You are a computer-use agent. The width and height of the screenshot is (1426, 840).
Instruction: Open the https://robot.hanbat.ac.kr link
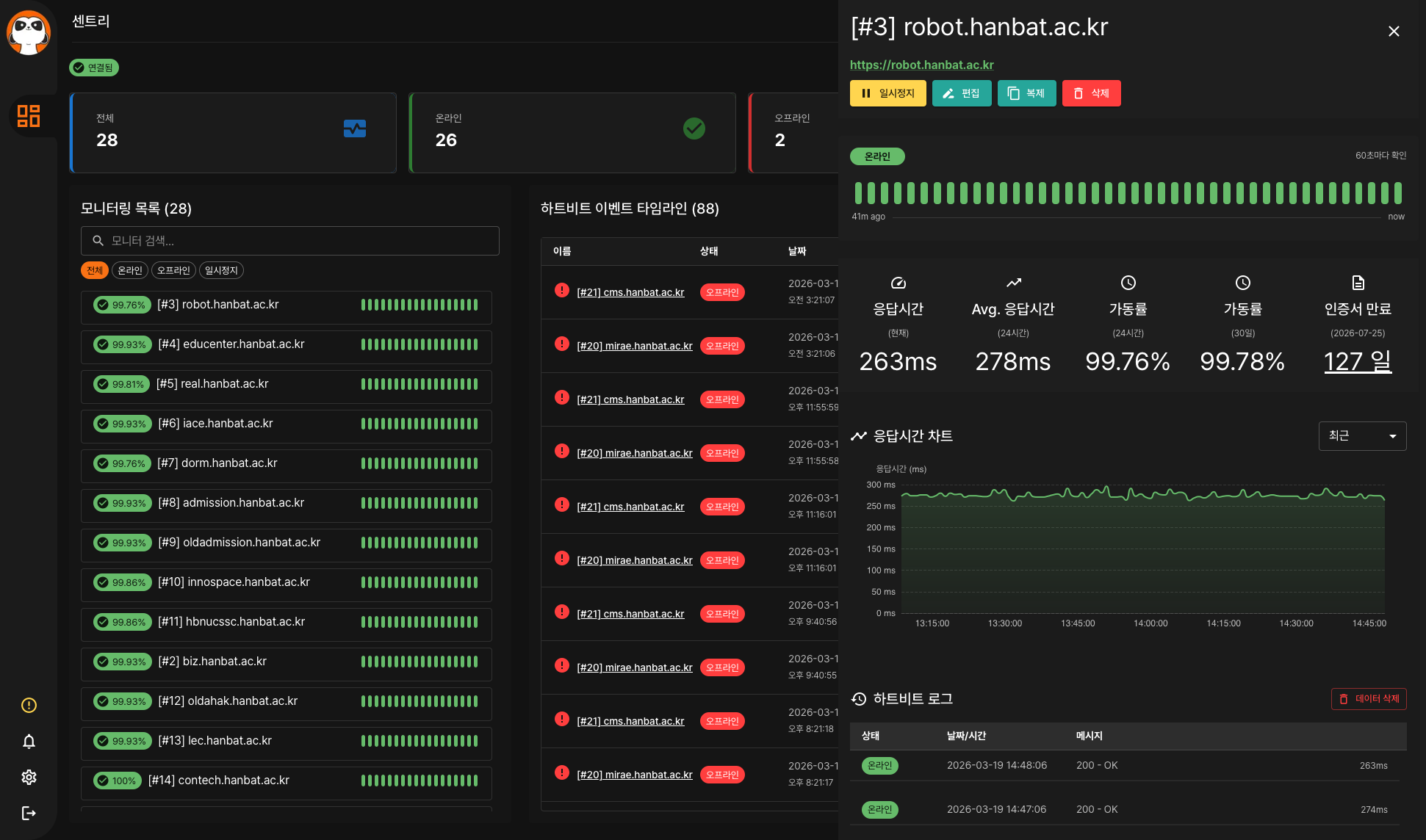pyautogui.click(x=921, y=65)
